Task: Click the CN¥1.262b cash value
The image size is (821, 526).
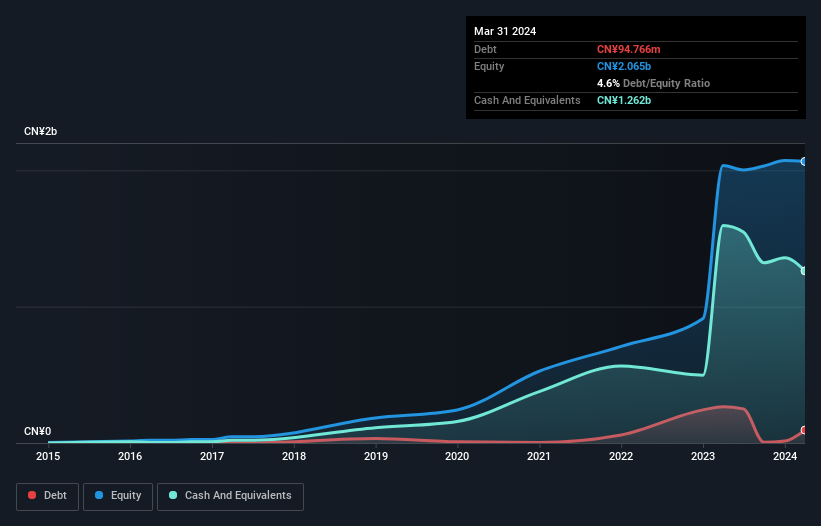Action: [624, 100]
